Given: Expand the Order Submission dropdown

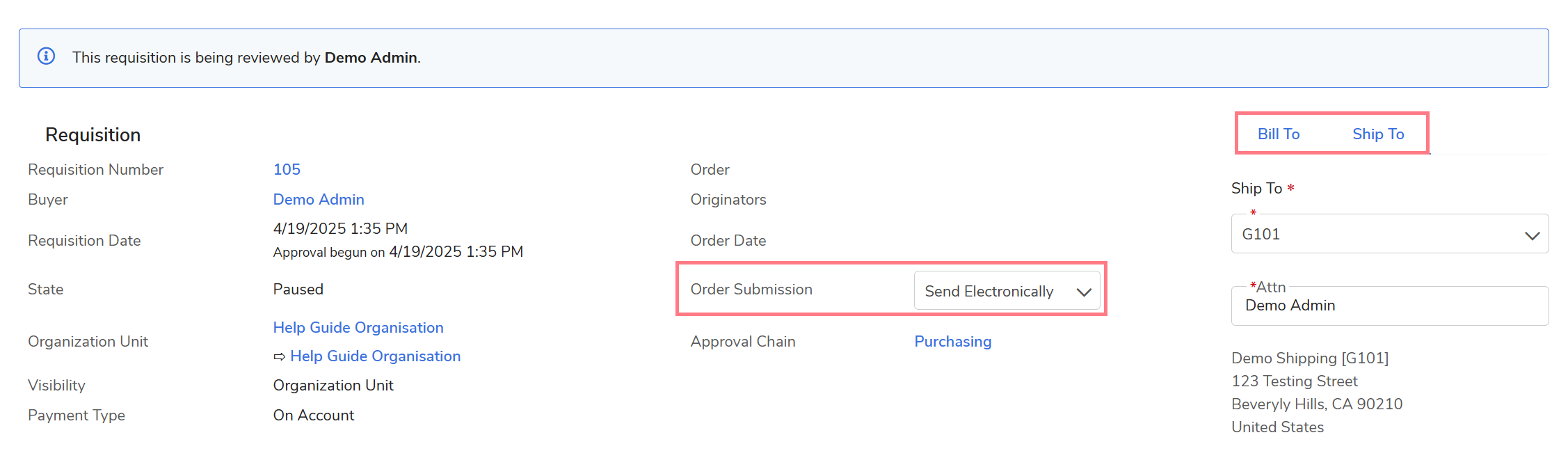Looking at the screenshot, I should point(989,291).
